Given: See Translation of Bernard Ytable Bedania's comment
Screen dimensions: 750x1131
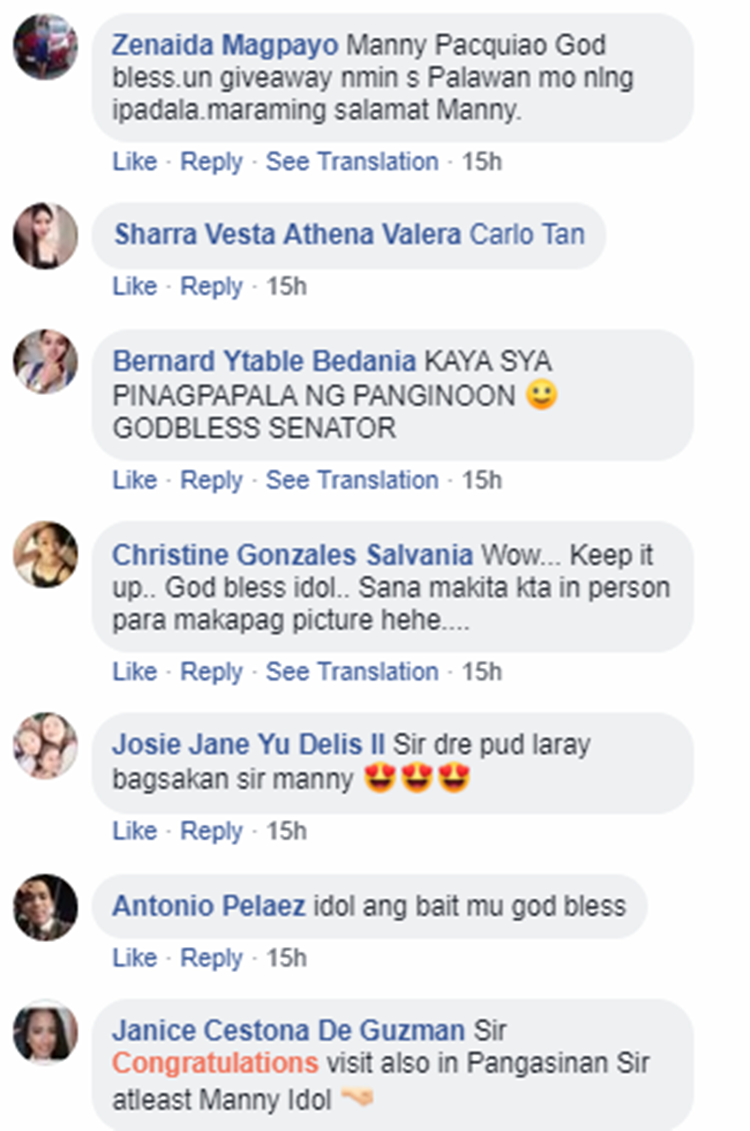Looking at the screenshot, I should (x=352, y=480).
